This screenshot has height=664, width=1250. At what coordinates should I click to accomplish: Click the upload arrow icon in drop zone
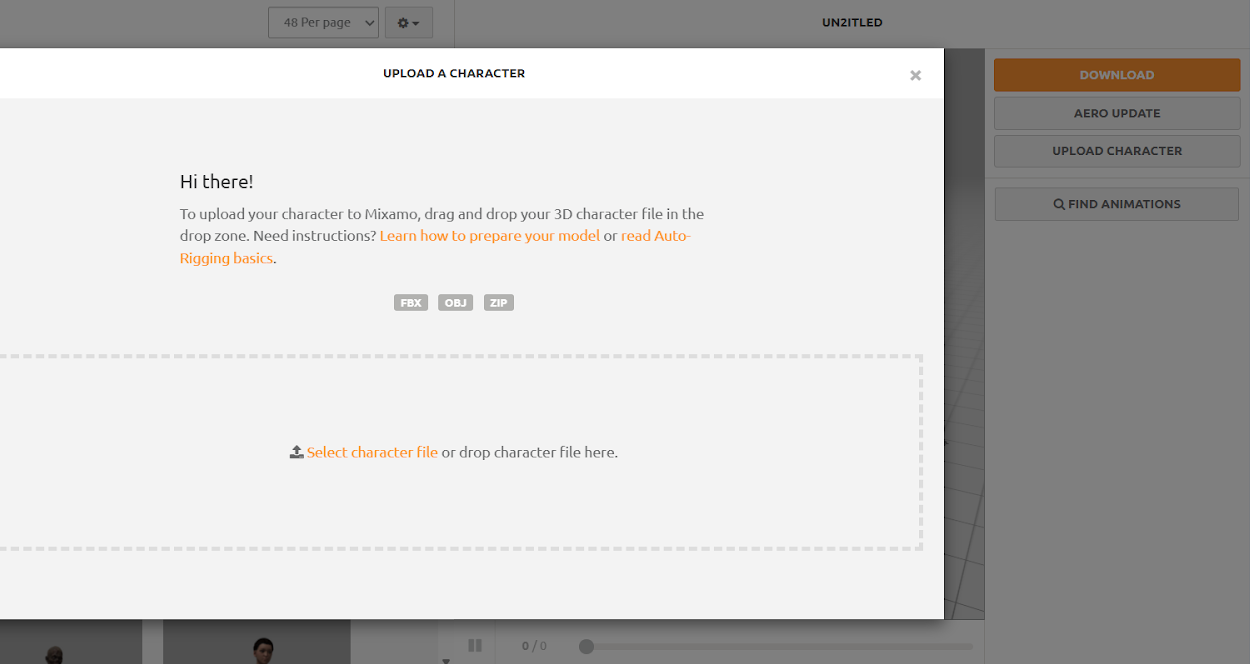(x=297, y=452)
